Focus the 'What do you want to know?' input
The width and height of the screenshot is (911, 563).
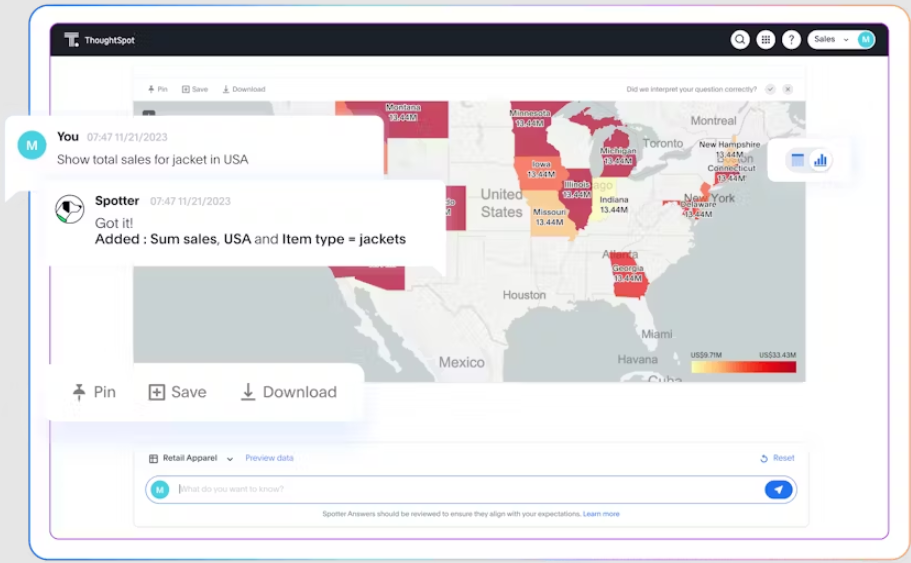(469, 489)
